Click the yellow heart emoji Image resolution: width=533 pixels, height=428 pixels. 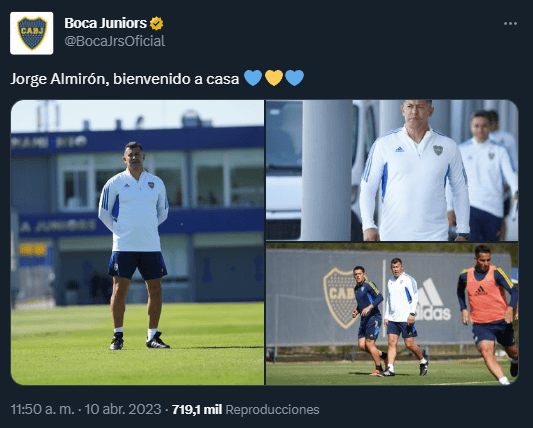pos(274,78)
